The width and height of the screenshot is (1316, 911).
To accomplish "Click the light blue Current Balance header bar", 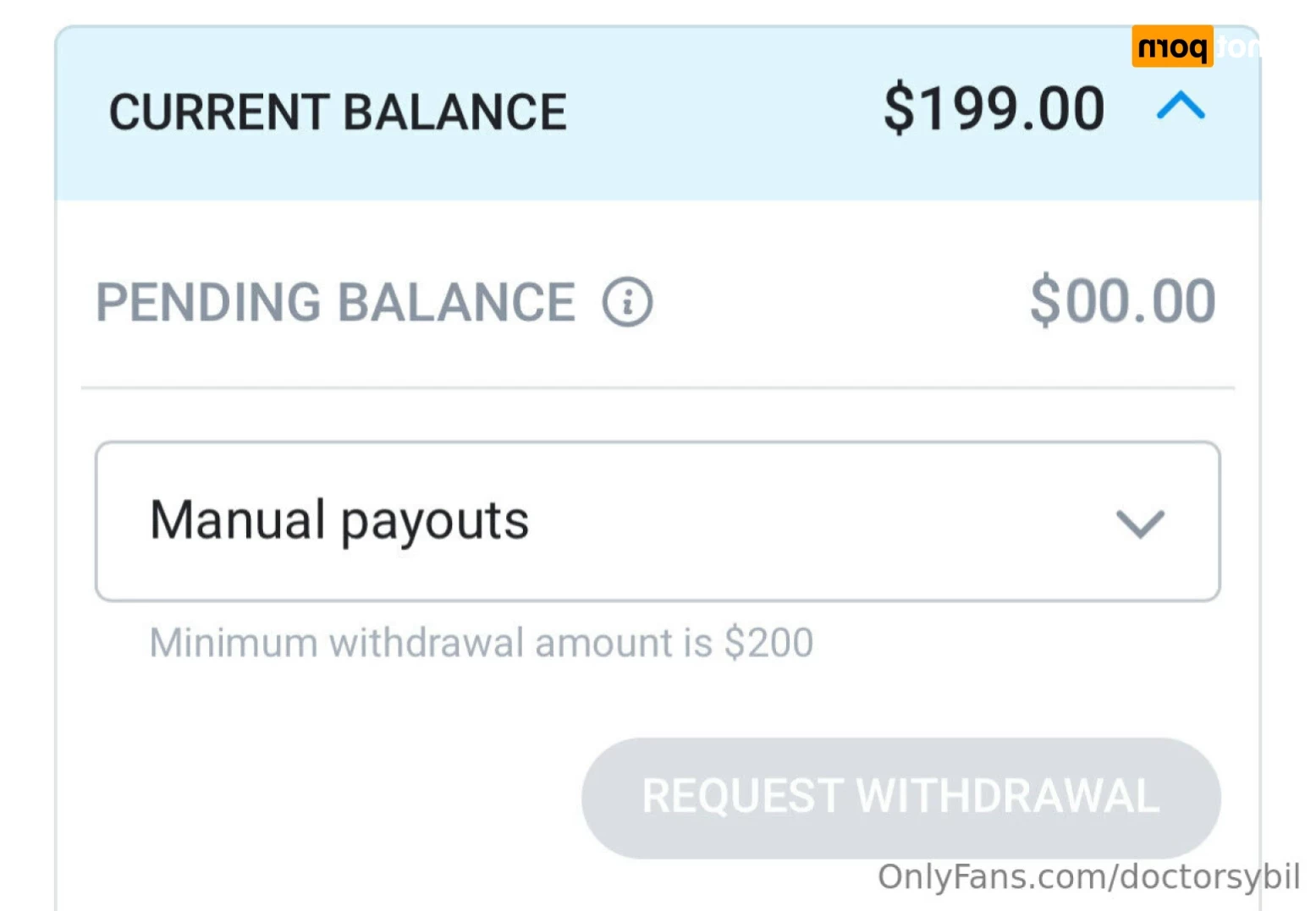I will 658,113.
